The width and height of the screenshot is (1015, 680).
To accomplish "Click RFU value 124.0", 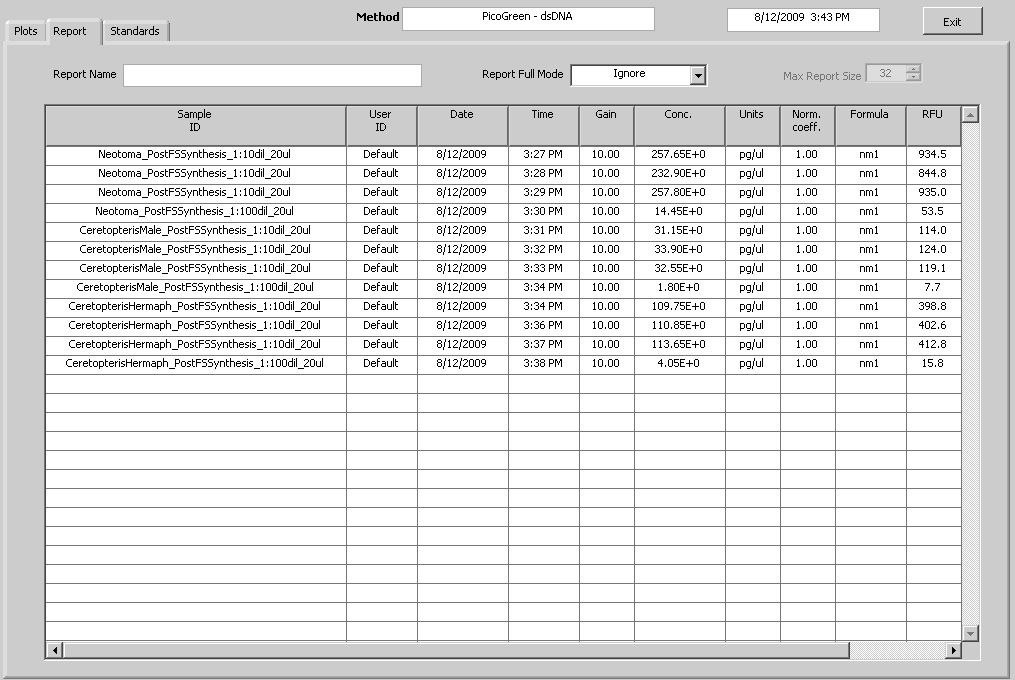I will pyautogui.click(x=933, y=249).
